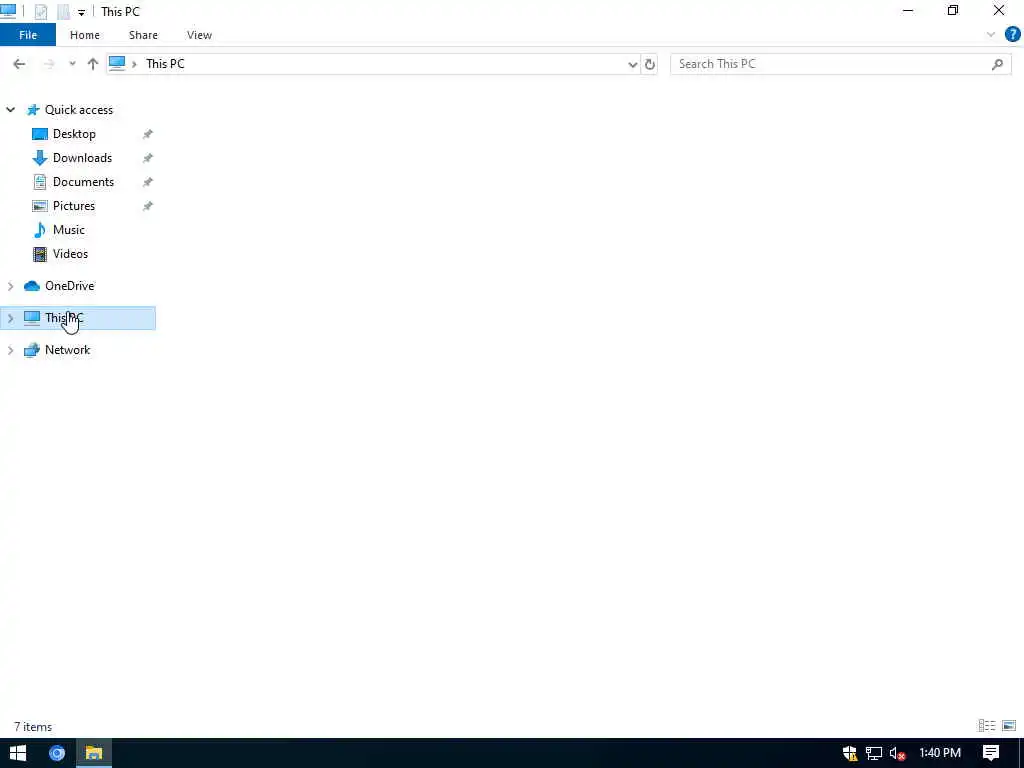1024x768 pixels.
Task: Go back with the Back arrow
Action: point(19,63)
